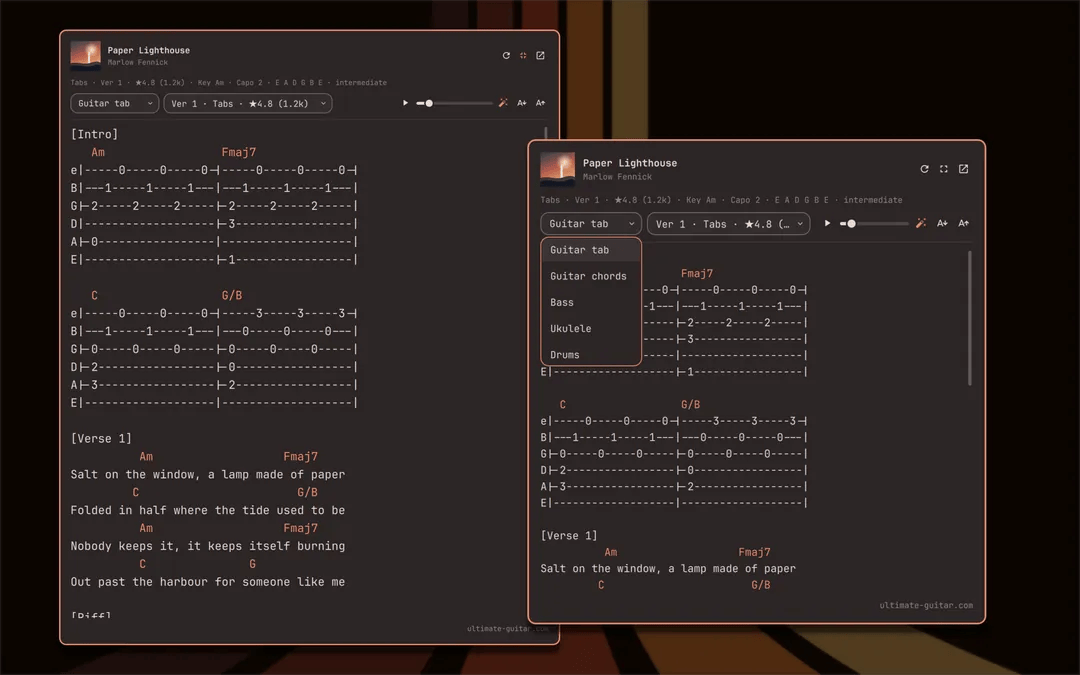Viewport: 1080px width, 675px height.
Task: Click lyric 'Folded in half where the tide'
Action: 170,510
